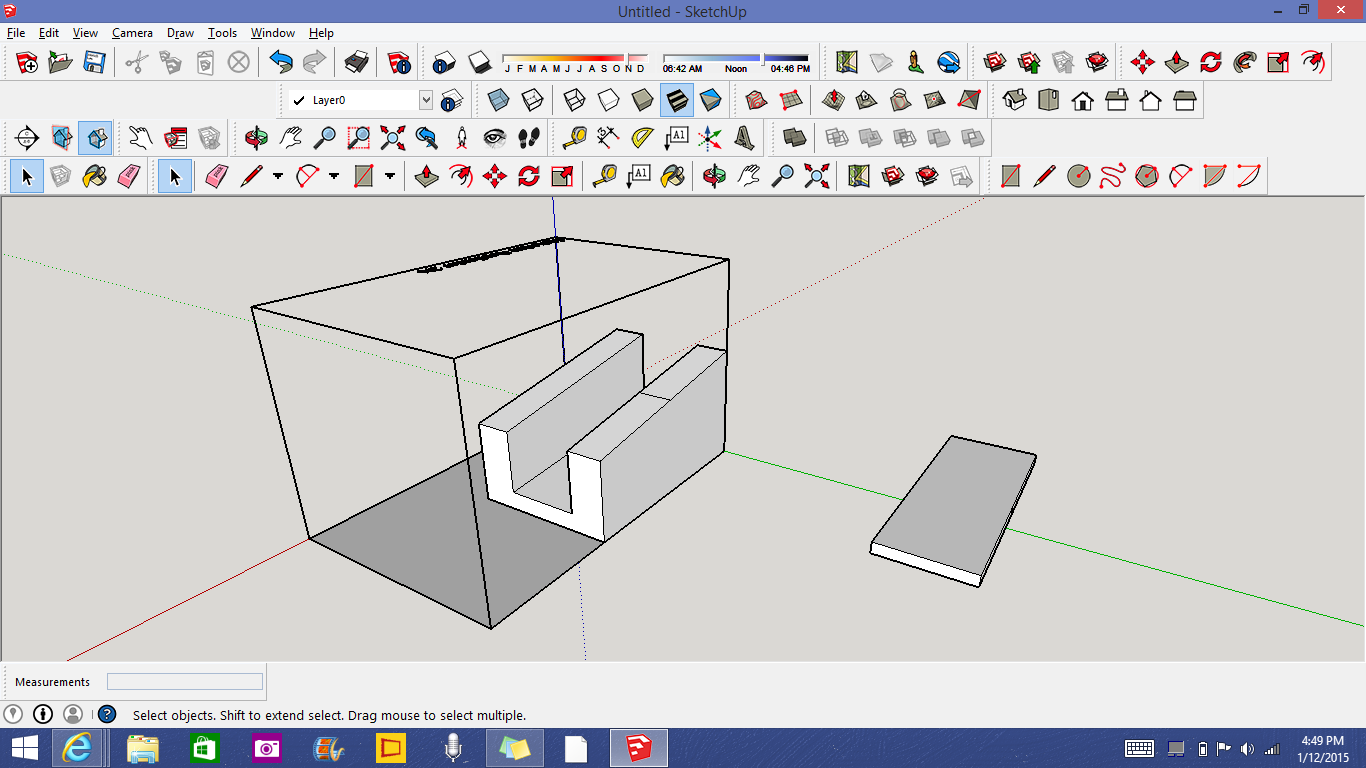Select the 2 Point Arc tool

1181,177
